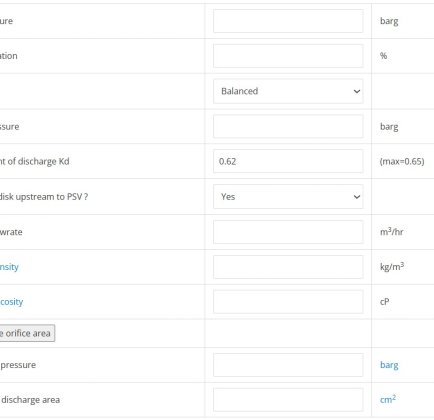434x420 pixels.
Task: Focus the percent input field
Action: point(288,56)
